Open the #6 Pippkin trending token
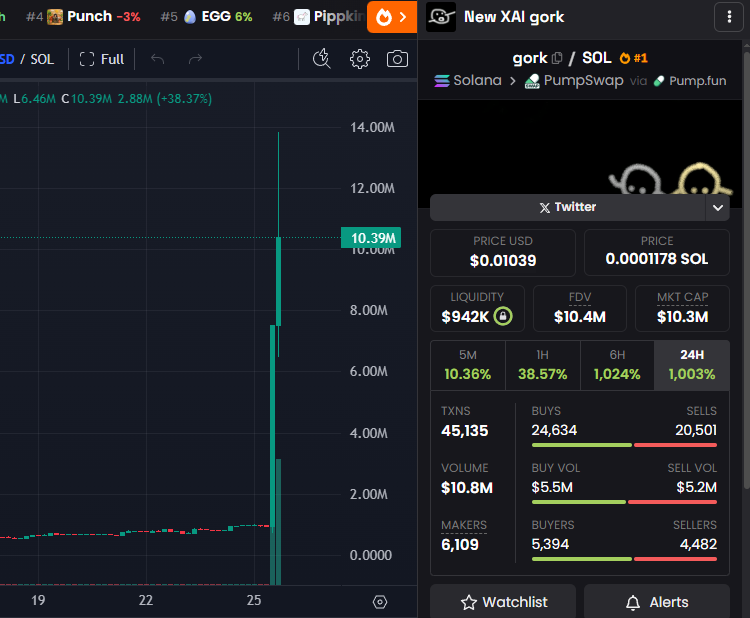Viewport: 750px width, 618px height. pos(318,17)
